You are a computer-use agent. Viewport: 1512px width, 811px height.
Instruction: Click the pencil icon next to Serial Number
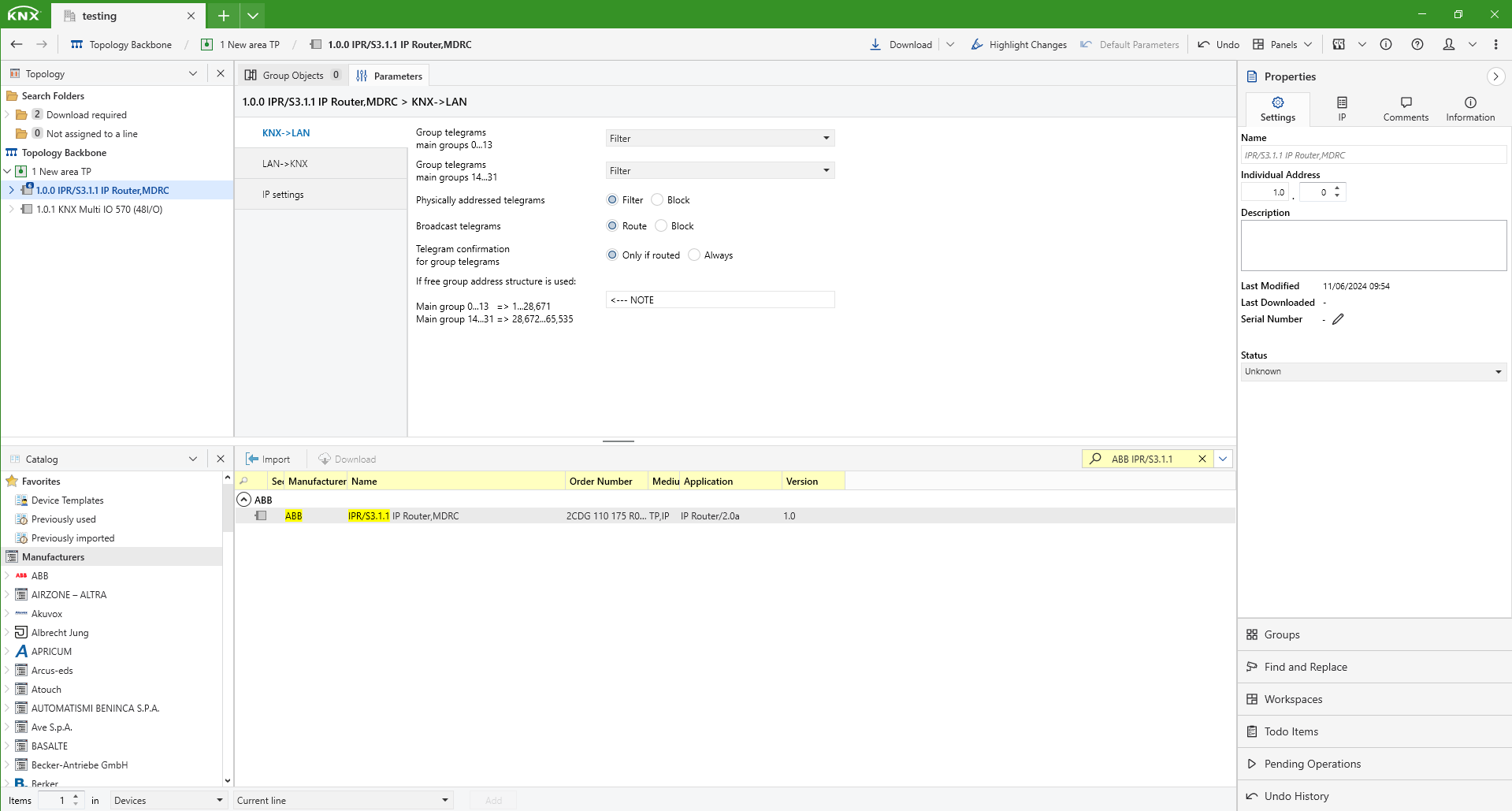tap(1338, 319)
